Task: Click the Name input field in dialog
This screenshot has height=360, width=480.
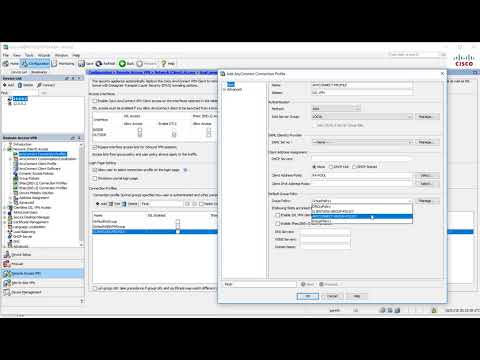Action: tap(362, 85)
